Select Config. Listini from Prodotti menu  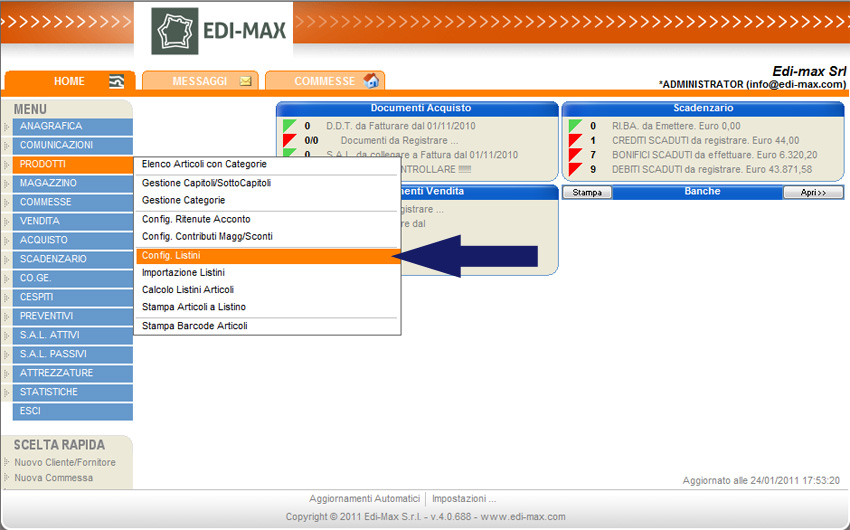tap(170, 257)
